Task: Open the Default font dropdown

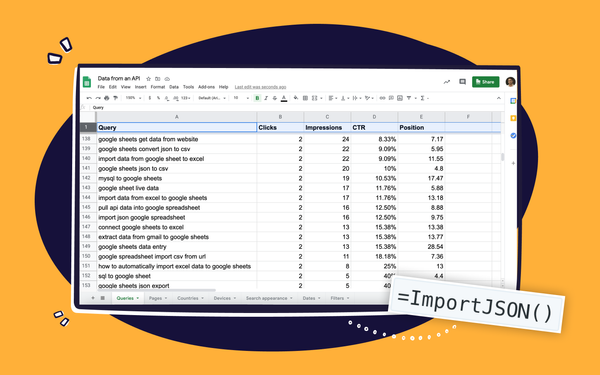Action: pos(212,98)
